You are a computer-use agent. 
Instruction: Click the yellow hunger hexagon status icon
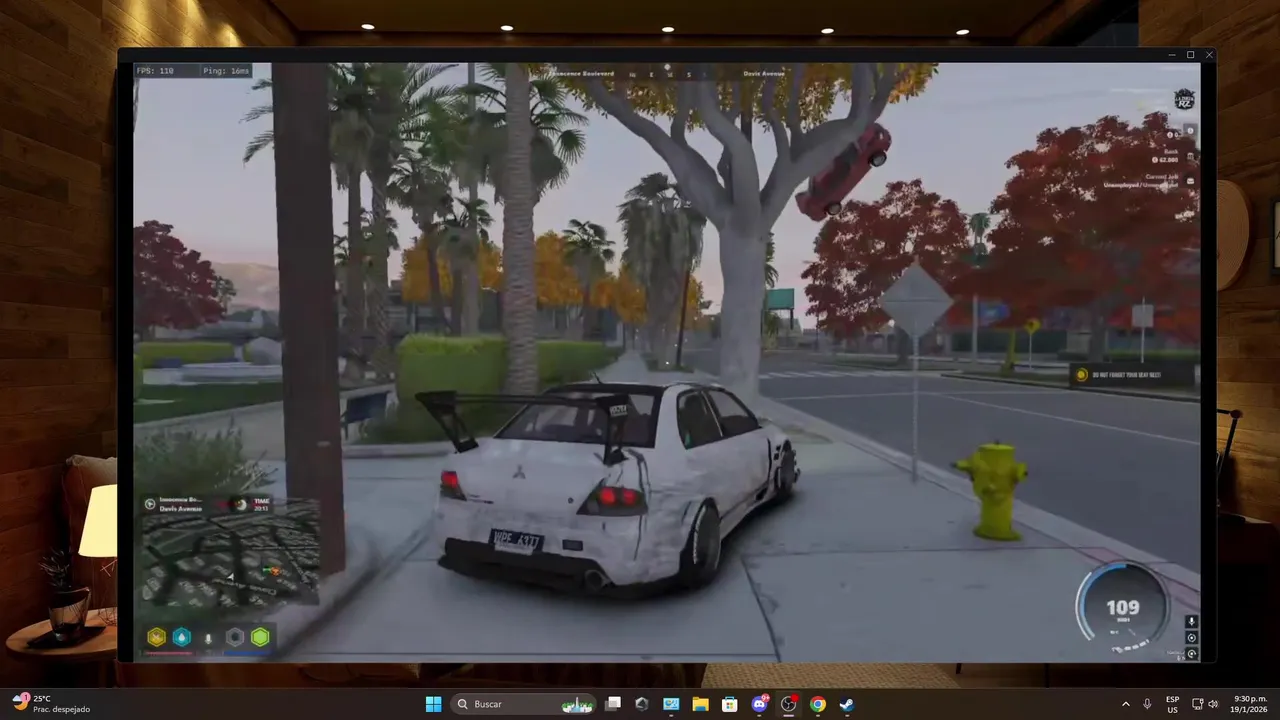pyautogui.click(x=156, y=637)
